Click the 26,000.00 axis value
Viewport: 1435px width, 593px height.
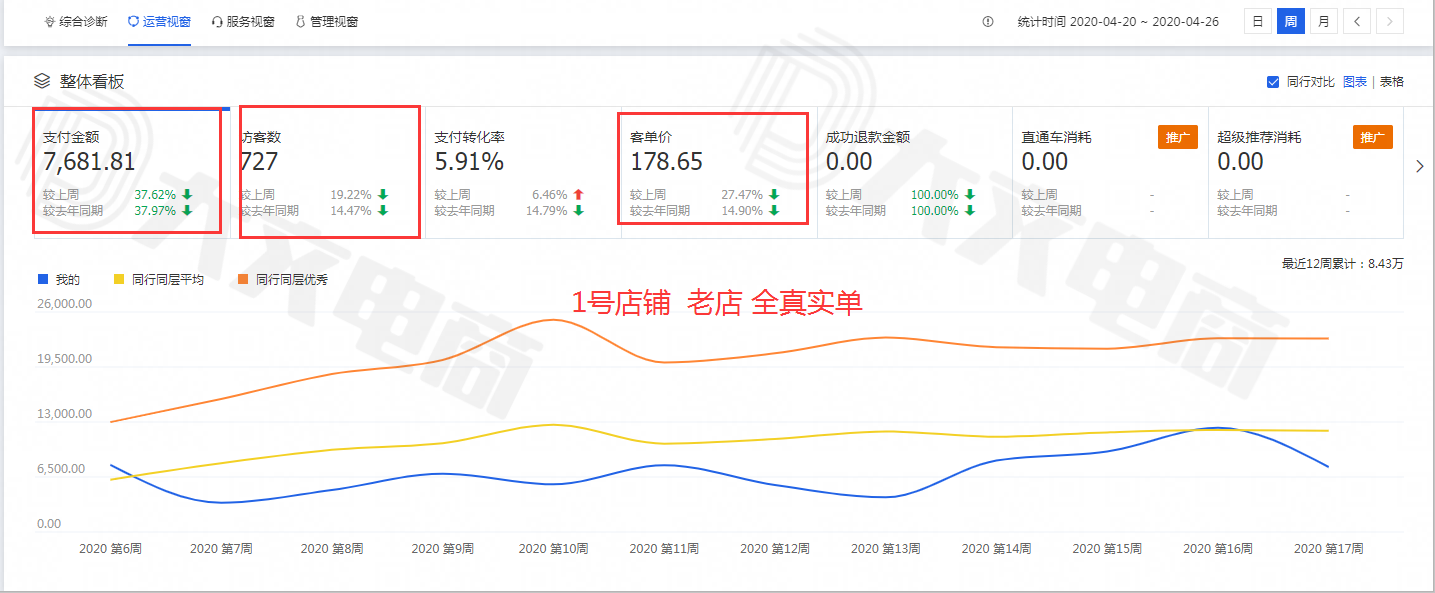[x=63, y=304]
